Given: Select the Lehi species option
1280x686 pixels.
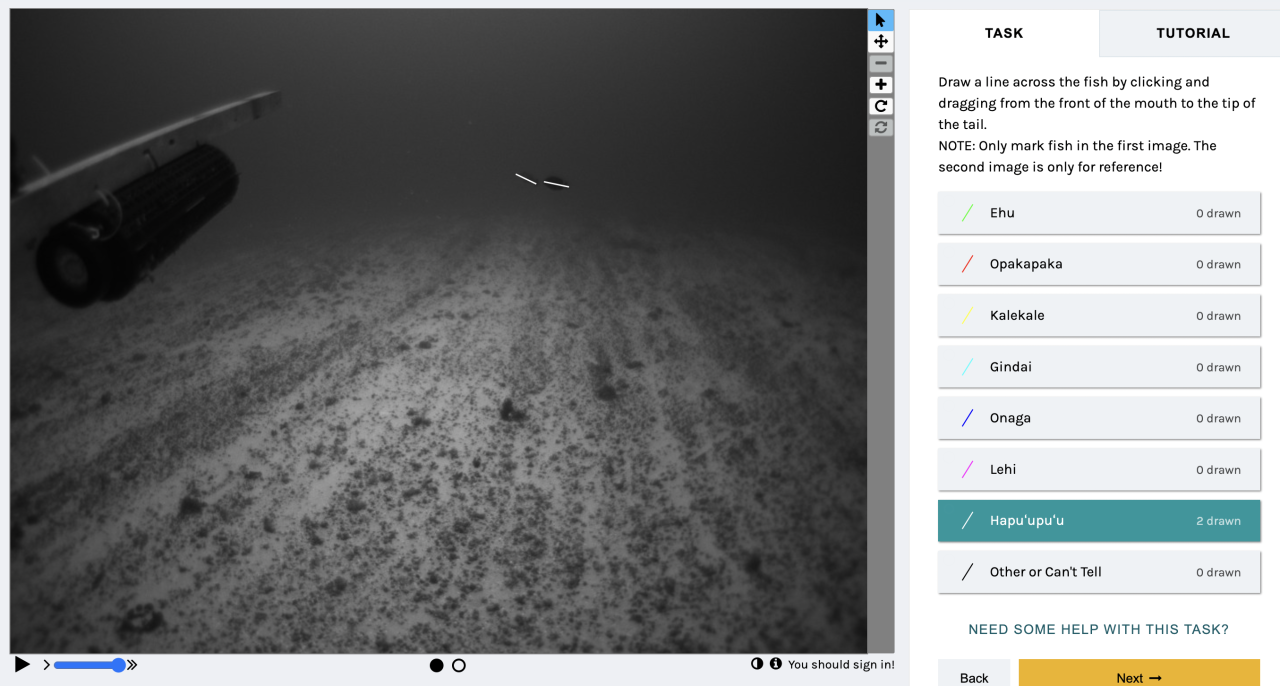Looking at the screenshot, I should point(1099,470).
